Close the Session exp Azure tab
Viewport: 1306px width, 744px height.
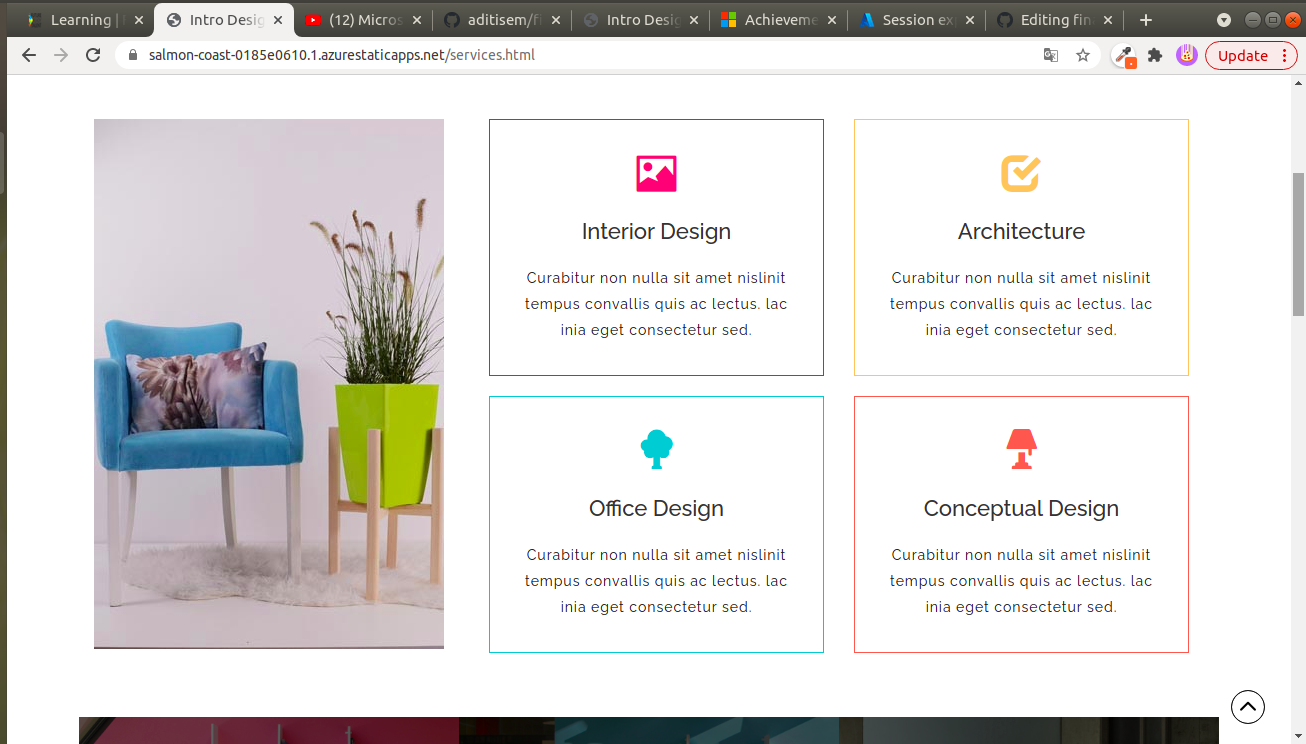tap(968, 20)
